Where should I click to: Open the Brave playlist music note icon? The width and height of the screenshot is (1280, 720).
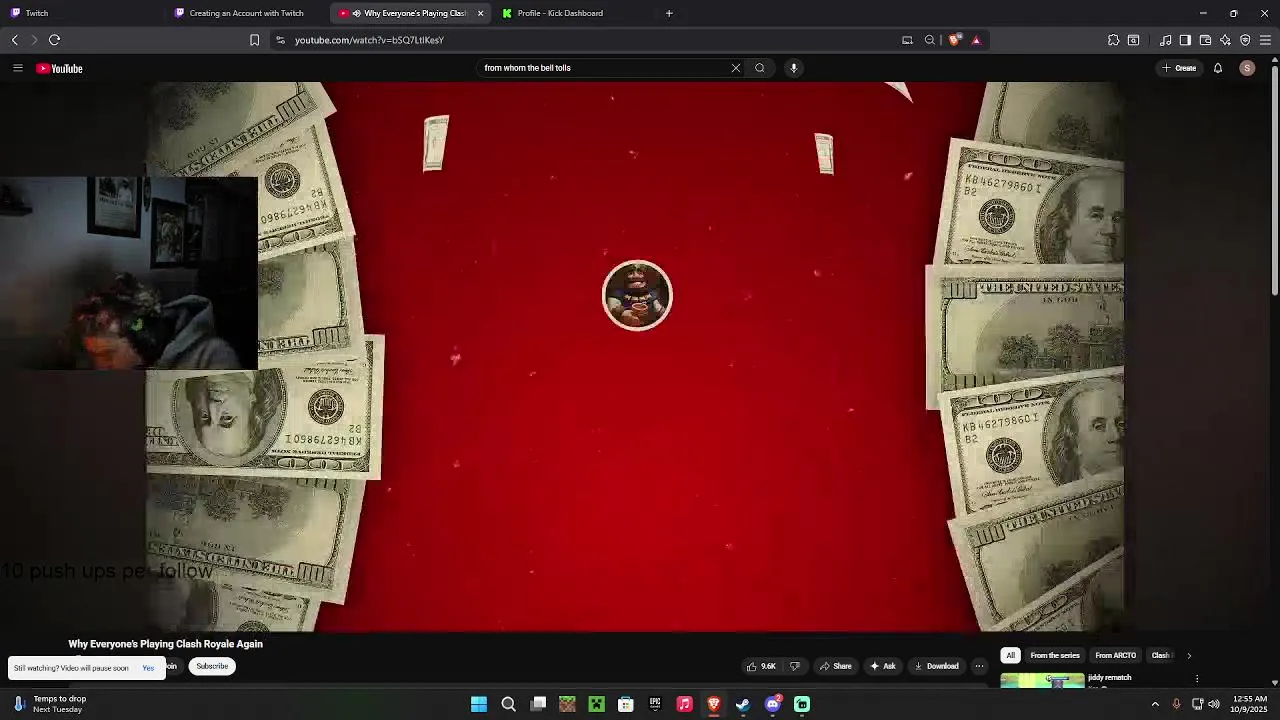pos(1165,40)
